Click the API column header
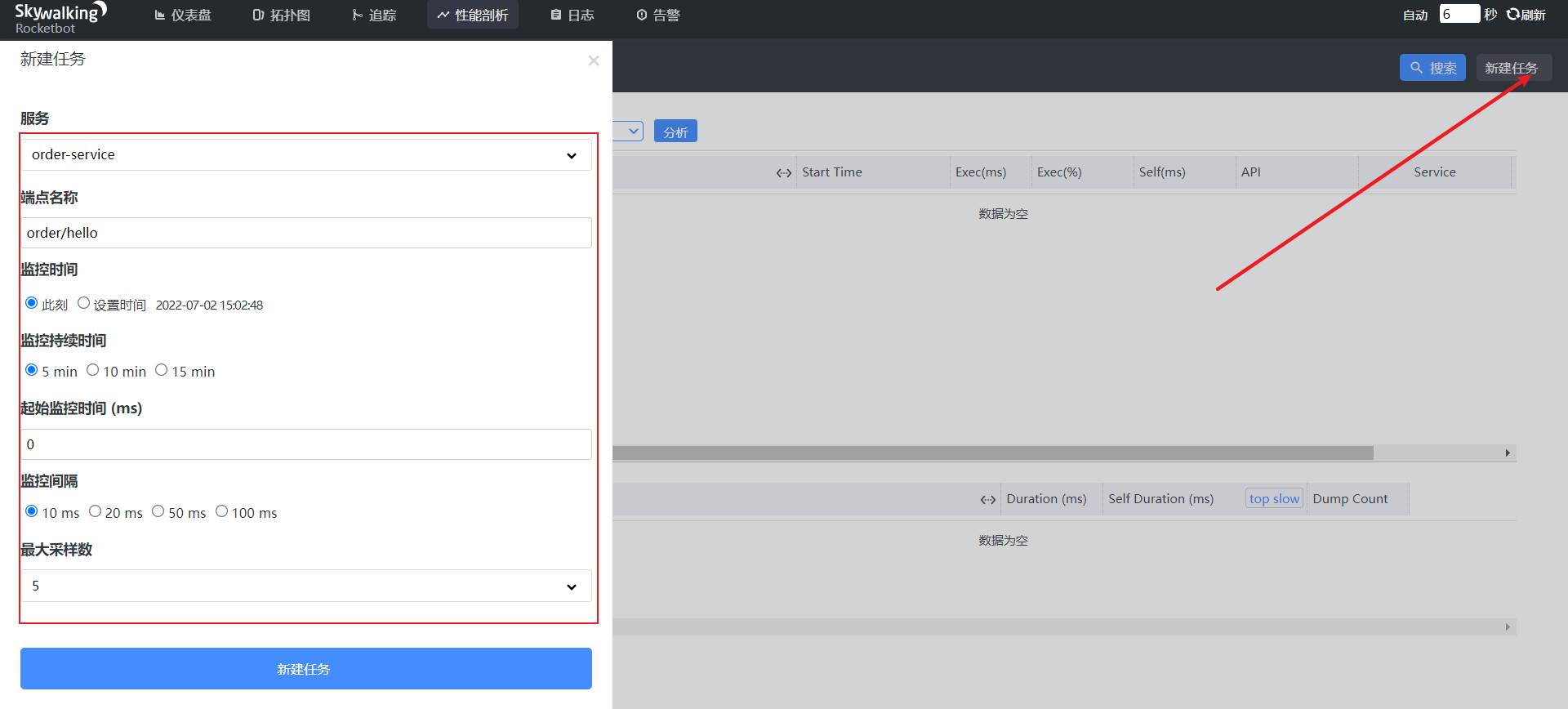The image size is (1568, 709). point(1251,172)
